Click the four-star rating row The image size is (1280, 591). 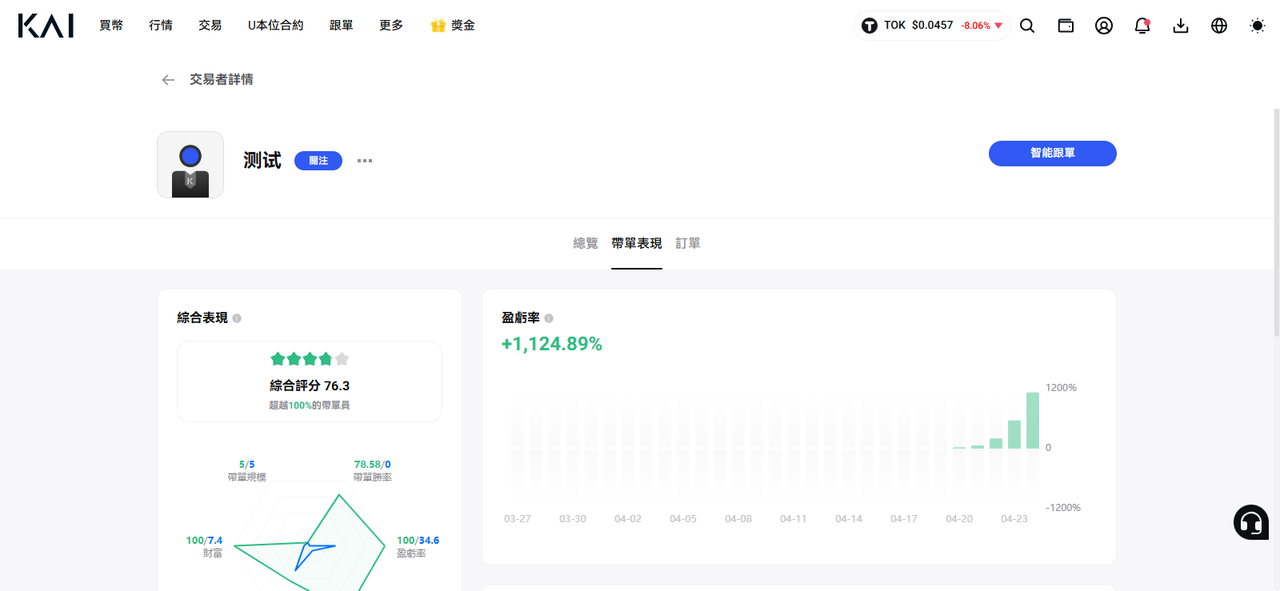tap(309, 359)
